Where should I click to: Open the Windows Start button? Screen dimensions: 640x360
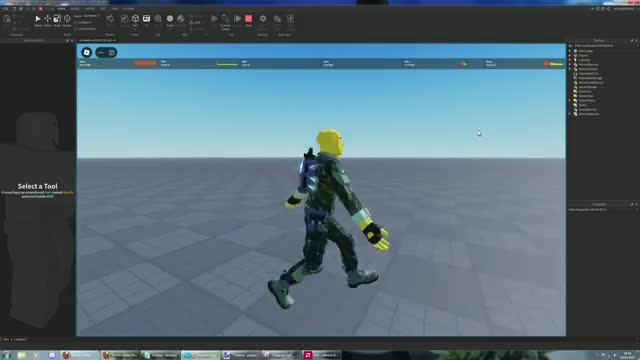pyautogui.click(x=7, y=355)
